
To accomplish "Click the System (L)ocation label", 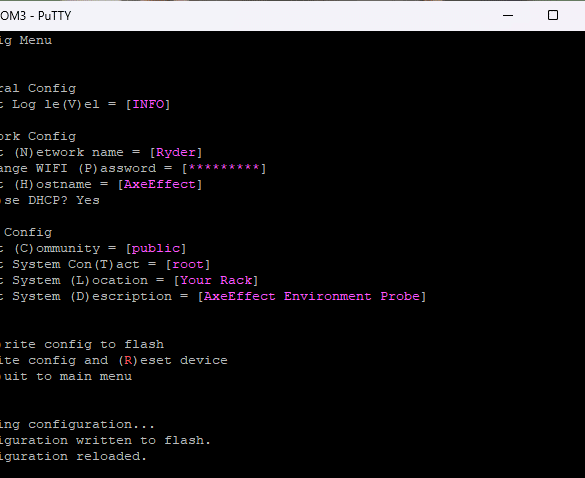I will [80, 280].
